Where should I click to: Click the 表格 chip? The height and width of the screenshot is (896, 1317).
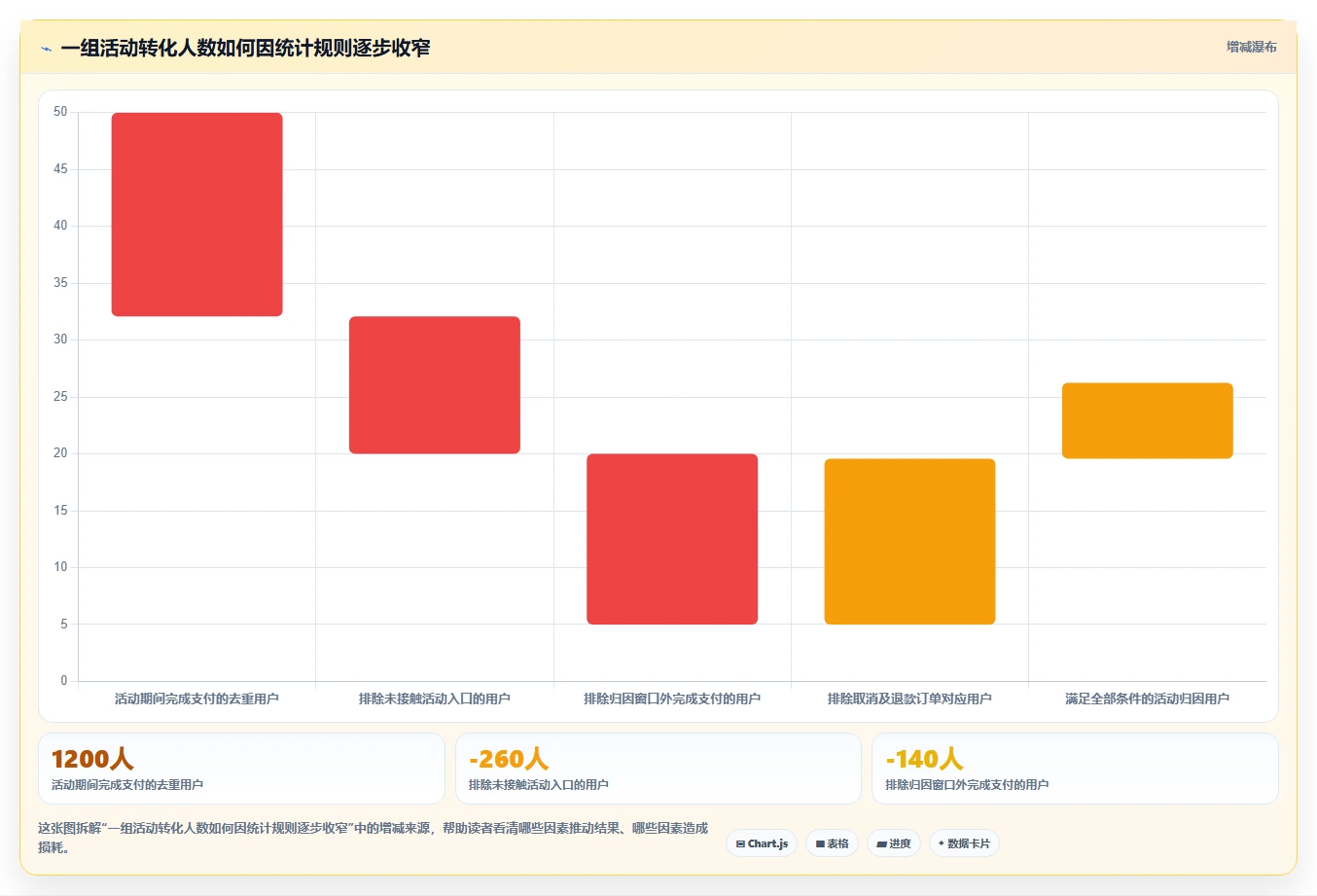click(x=833, y=843)
